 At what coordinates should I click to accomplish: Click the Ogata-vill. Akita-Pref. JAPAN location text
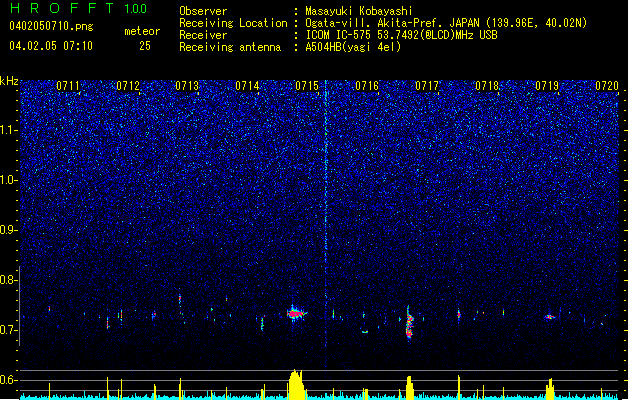tap(446, 23)
